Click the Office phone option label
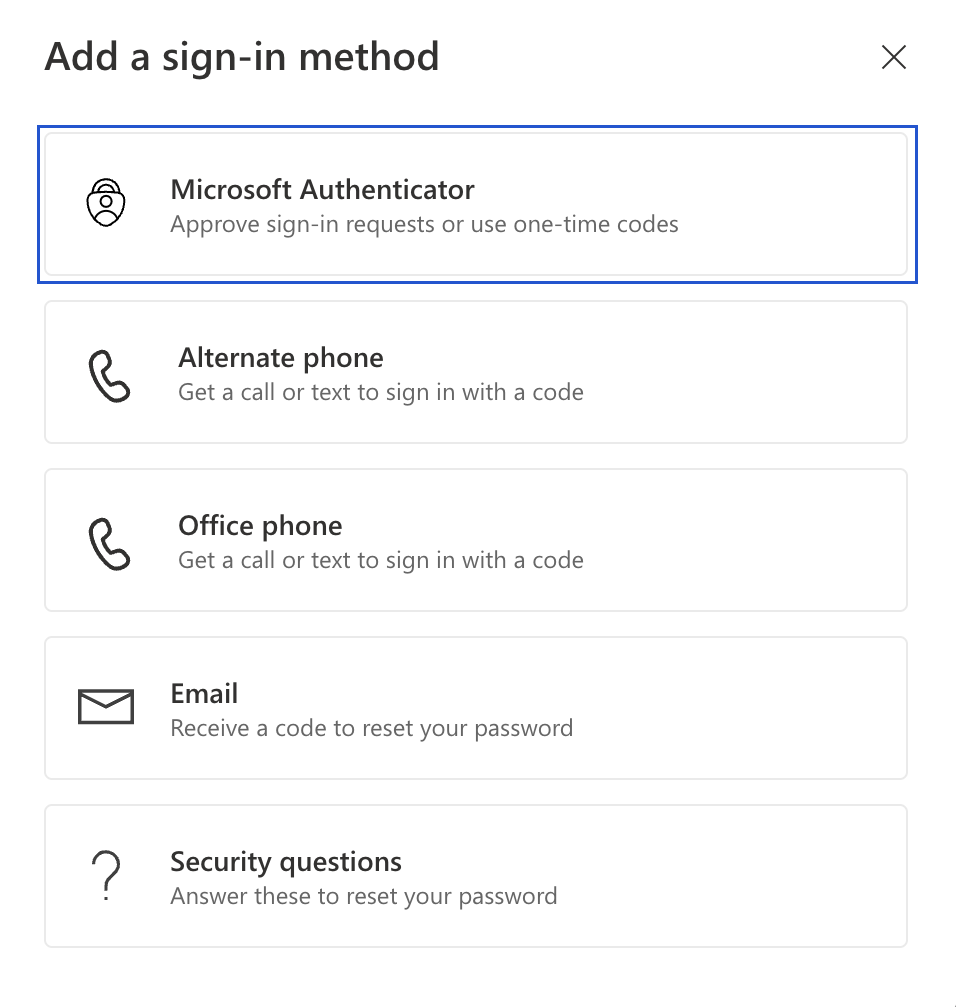The height and width of the screenshot is (1007, 956). coord(259,525)
